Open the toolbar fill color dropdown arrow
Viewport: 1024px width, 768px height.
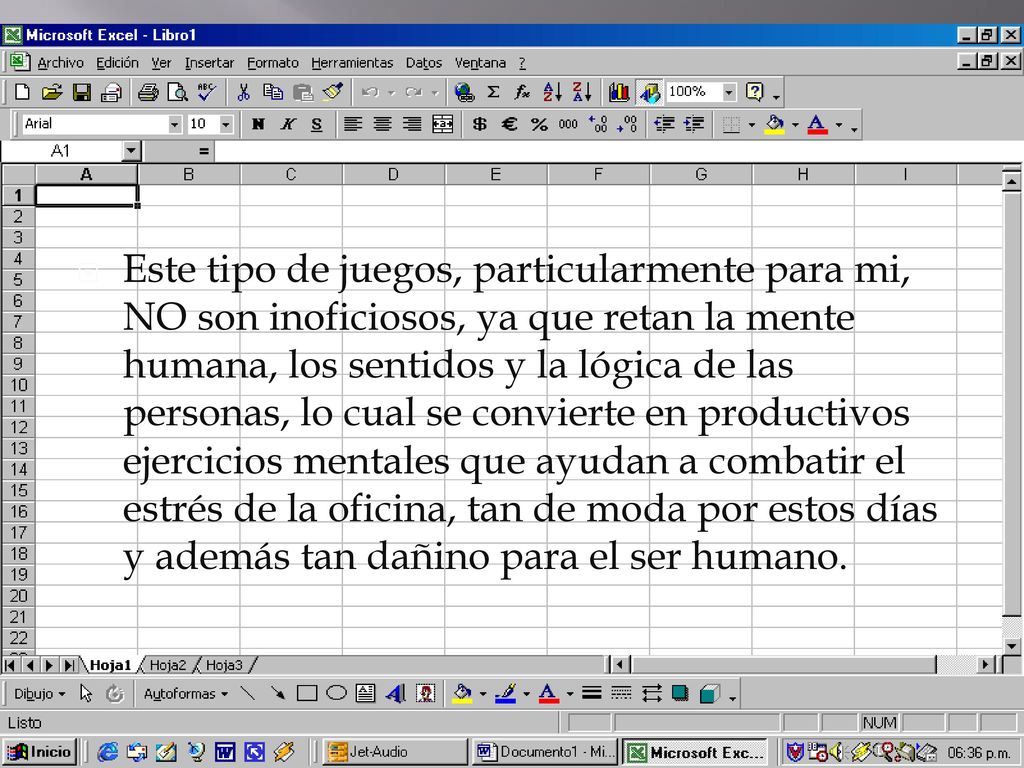[795, 124]
